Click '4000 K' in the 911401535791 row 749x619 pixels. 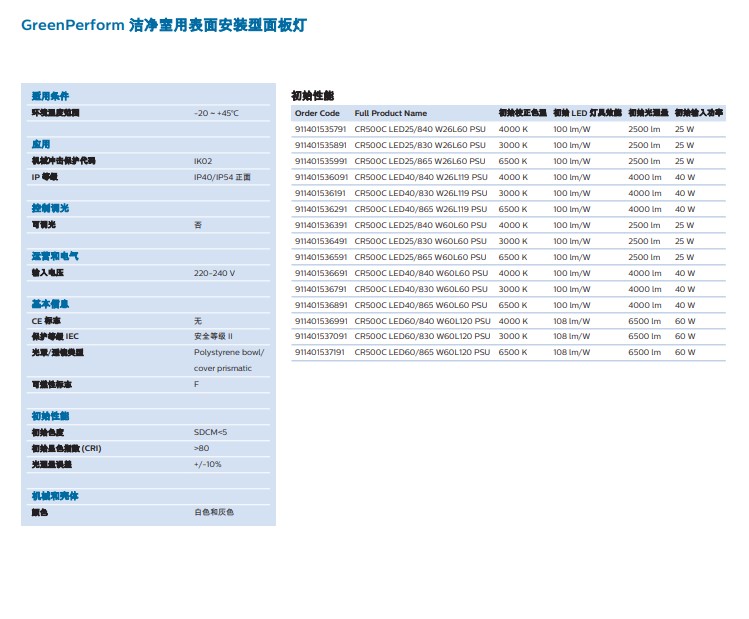(x=513, y=129)
